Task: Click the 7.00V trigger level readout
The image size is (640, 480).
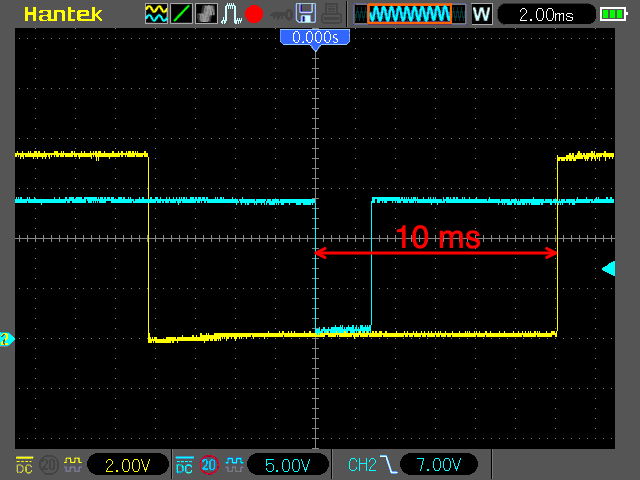Action: 438,464
